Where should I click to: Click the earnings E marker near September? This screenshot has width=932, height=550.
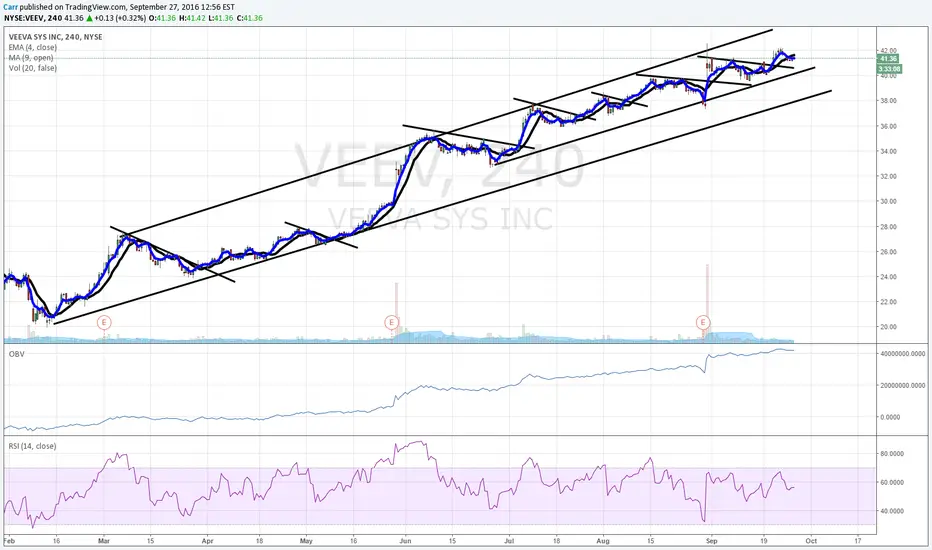[703, 323]
